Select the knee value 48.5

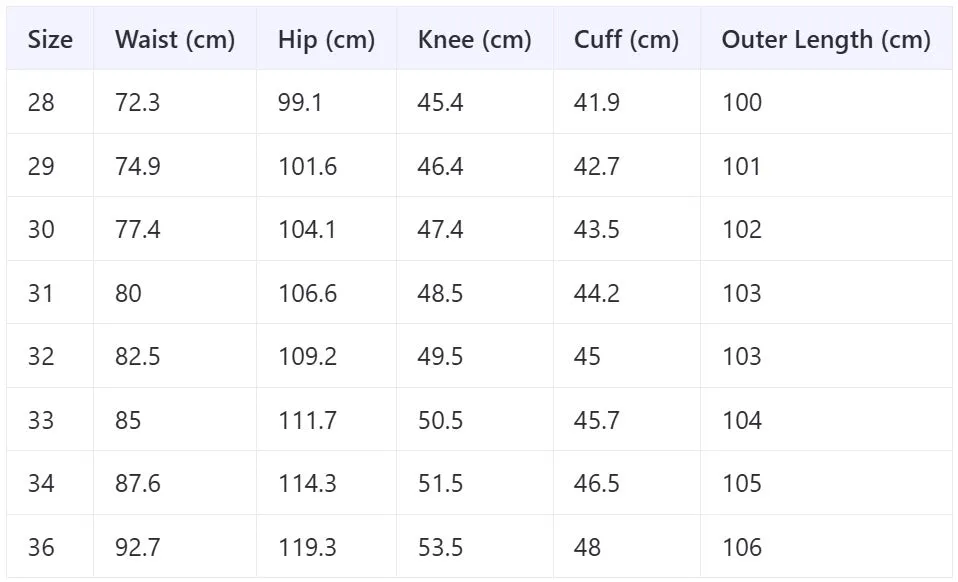pyautogui.click(x=440, y=293)
